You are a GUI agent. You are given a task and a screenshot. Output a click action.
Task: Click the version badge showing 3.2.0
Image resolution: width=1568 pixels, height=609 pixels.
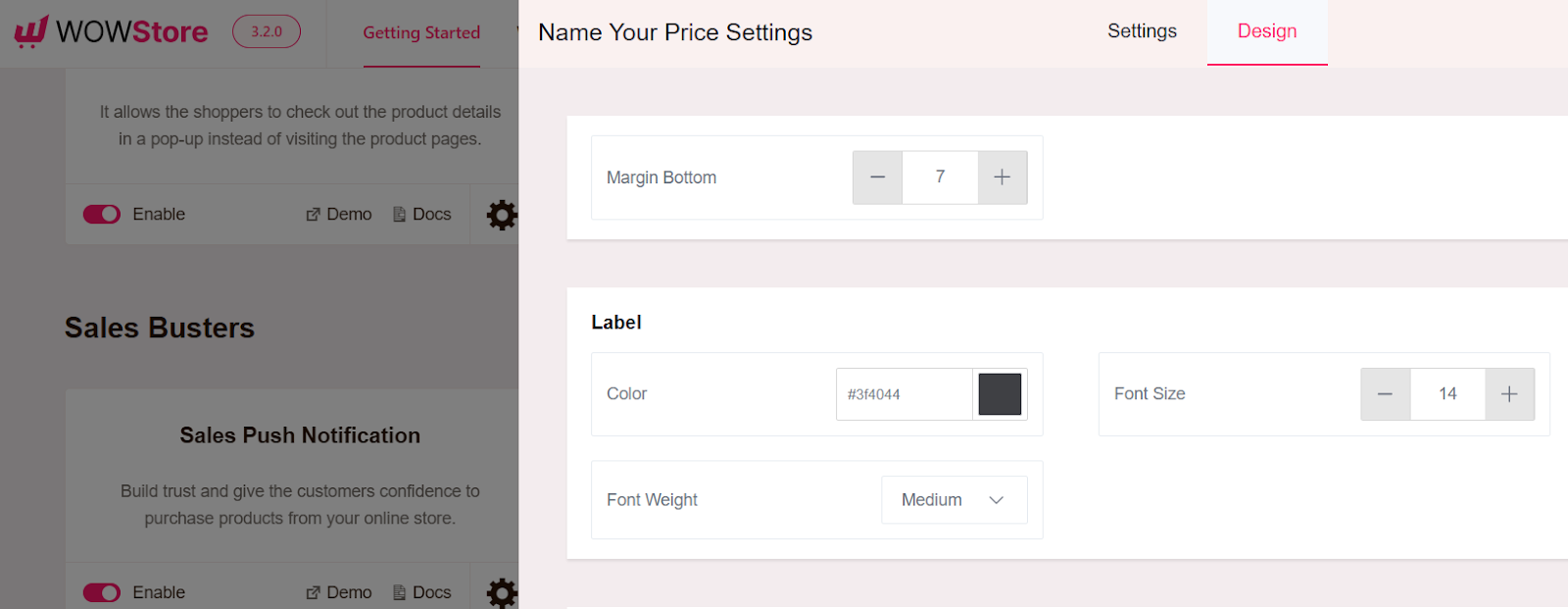[266, 31]
